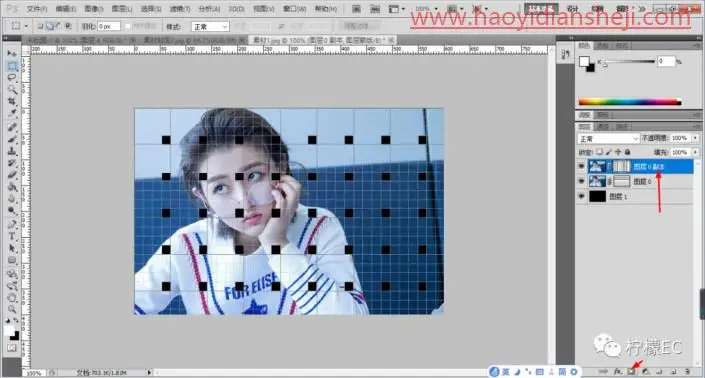Image resolution: width=705 pixels, height=378 pixels.
Task: Select the Zoom tool at toolbox bottom
Action: click(x=12, y=309)
